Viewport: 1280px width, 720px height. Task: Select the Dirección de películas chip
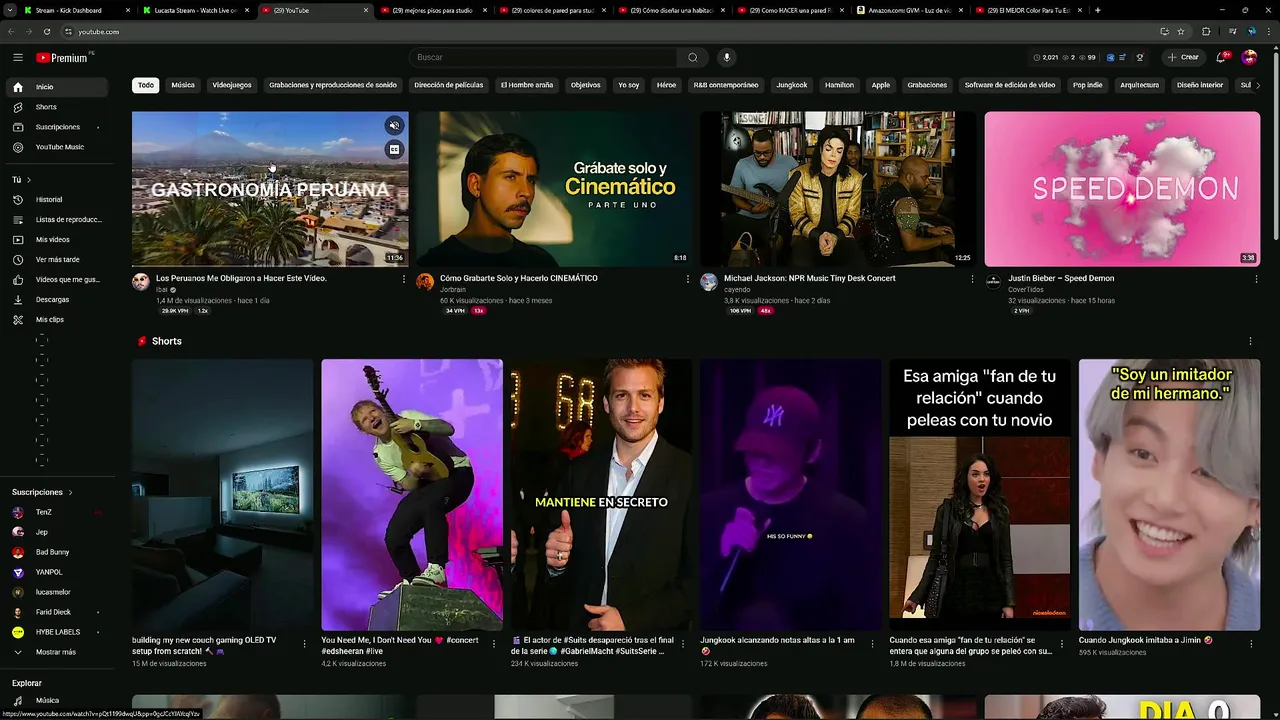449,85
